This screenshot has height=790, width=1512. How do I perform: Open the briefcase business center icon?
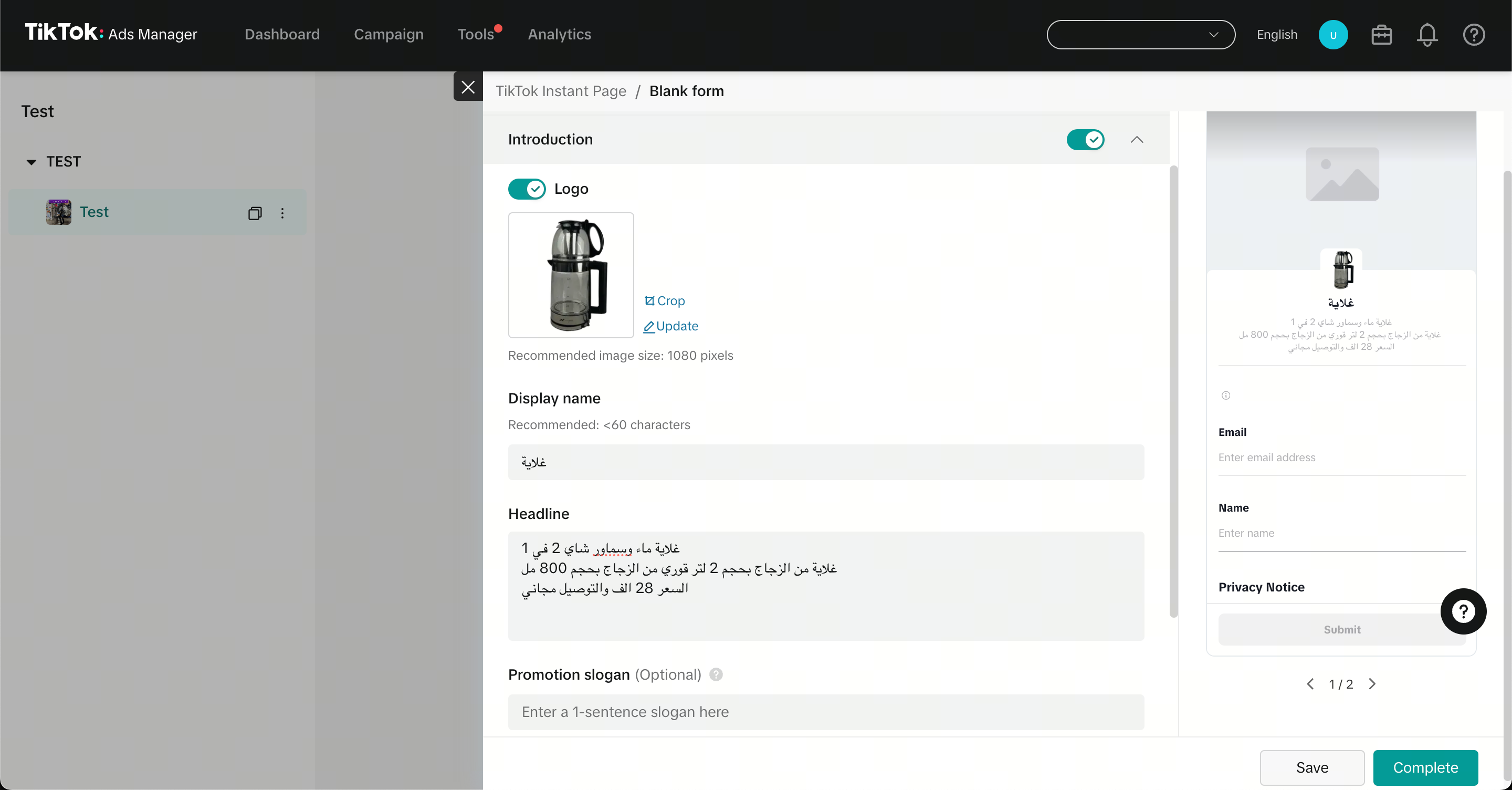click(x=1381, y=35)
